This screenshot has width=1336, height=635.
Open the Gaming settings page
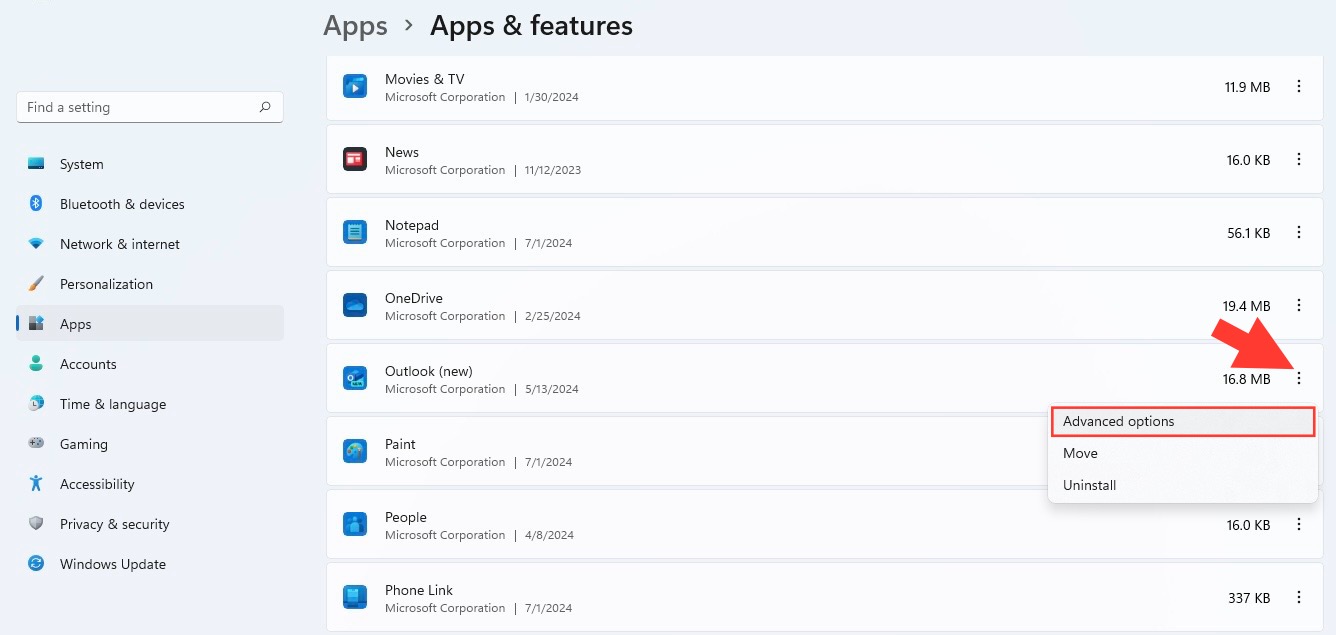[x=150, y=444]
